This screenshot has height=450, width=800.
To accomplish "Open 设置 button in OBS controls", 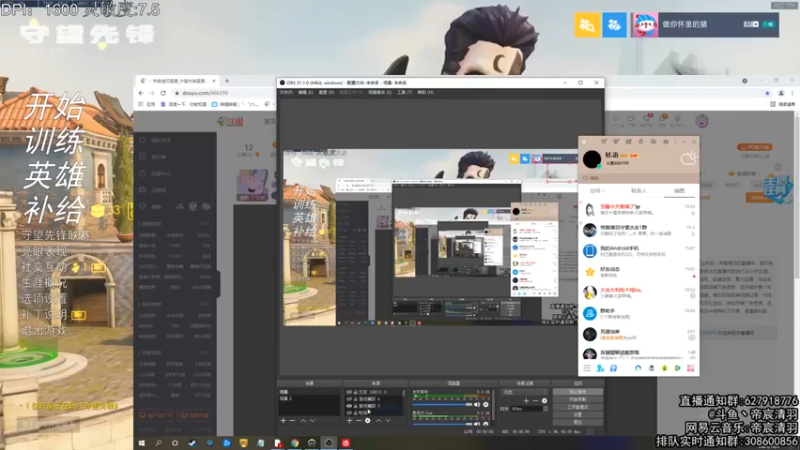I will 578,415.
